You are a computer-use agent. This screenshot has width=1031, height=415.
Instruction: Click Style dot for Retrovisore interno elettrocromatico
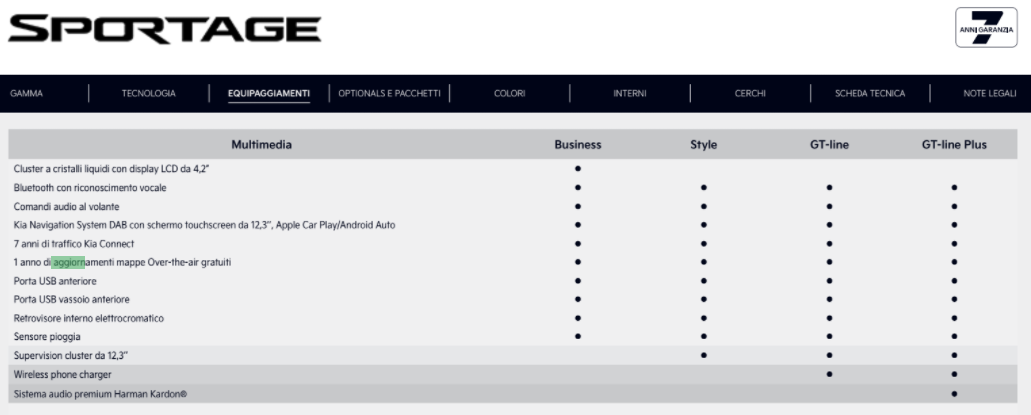pos(704,318)
